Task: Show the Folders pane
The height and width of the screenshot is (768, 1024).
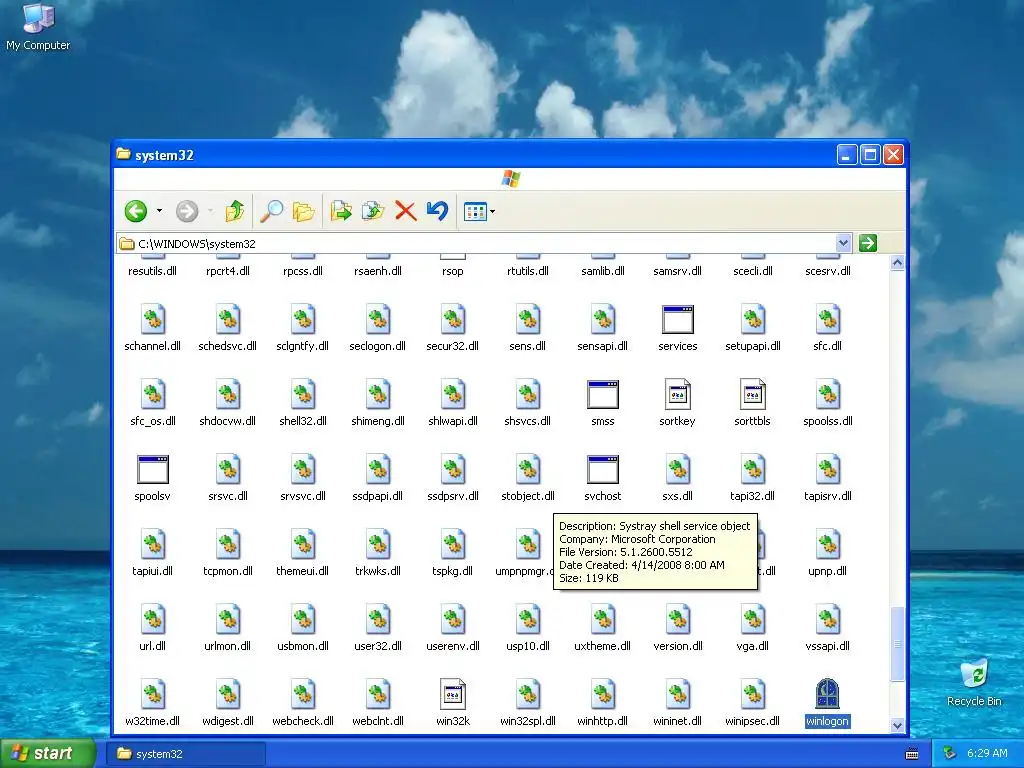Action: click(x=303, y=211)
